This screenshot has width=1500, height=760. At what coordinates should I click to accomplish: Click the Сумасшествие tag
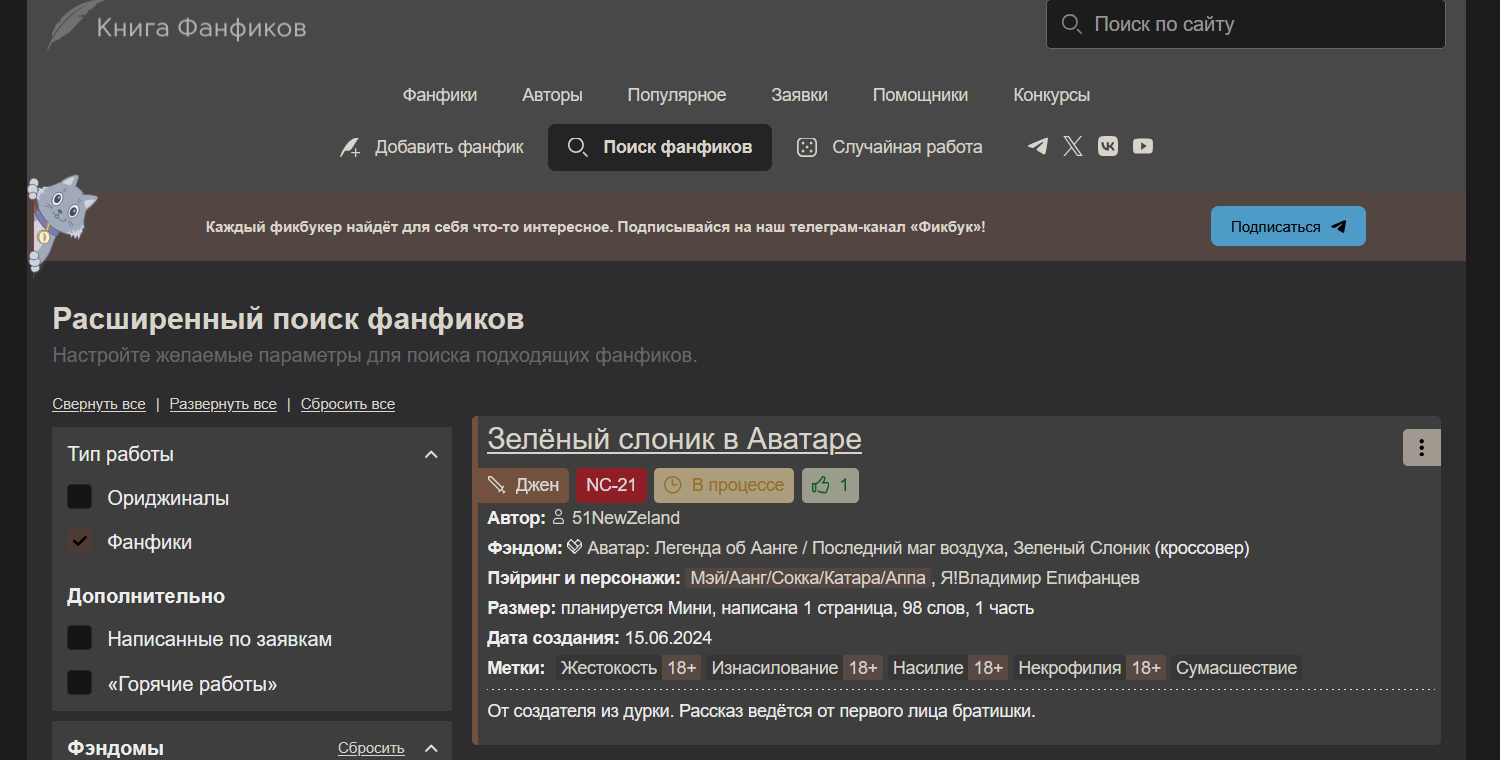pos(1236,667)
